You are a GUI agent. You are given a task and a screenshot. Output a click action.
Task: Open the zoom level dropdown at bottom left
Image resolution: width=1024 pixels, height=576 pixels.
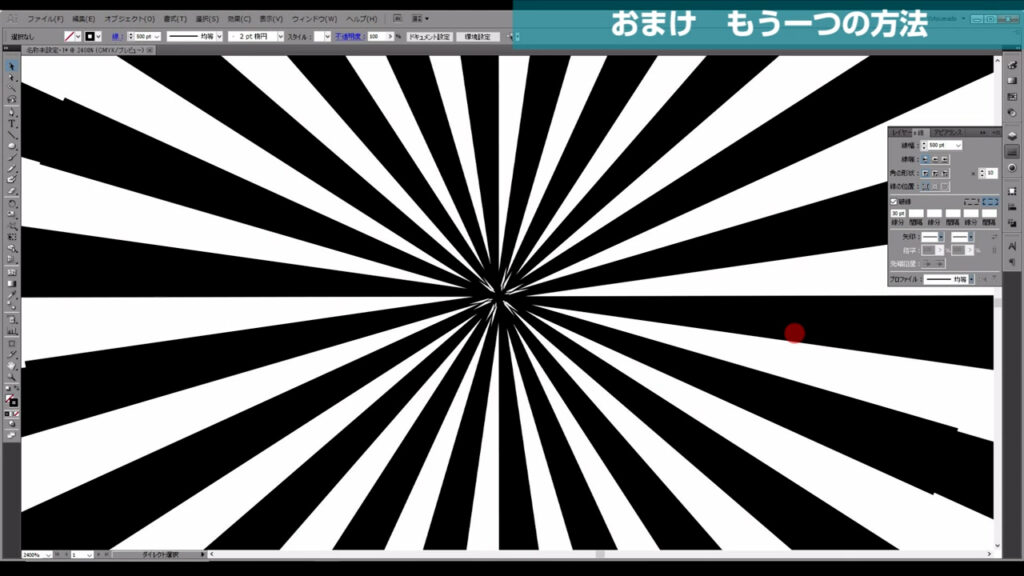(x=46, y=557)
